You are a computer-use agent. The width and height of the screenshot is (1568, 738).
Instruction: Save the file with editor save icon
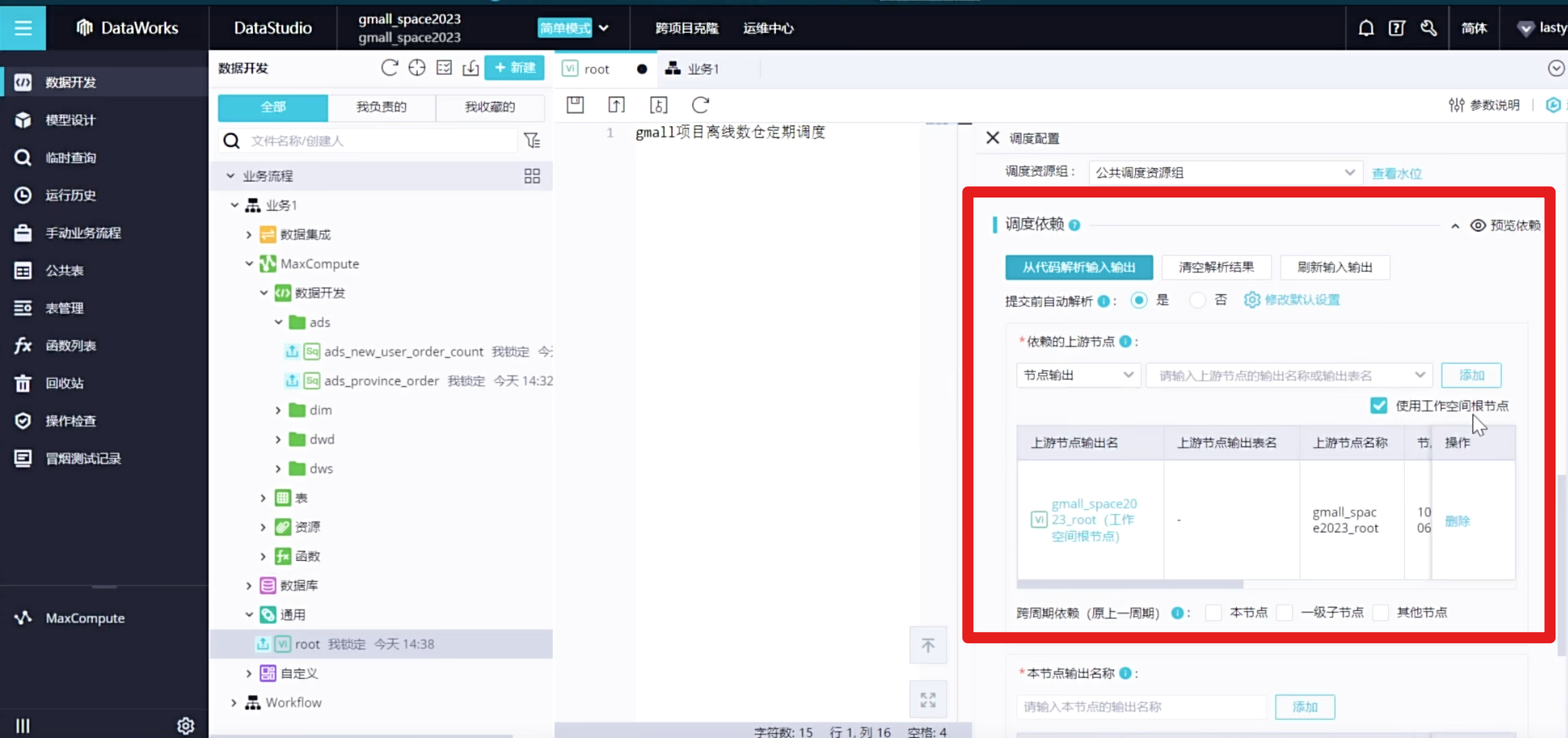coord(575,105)
